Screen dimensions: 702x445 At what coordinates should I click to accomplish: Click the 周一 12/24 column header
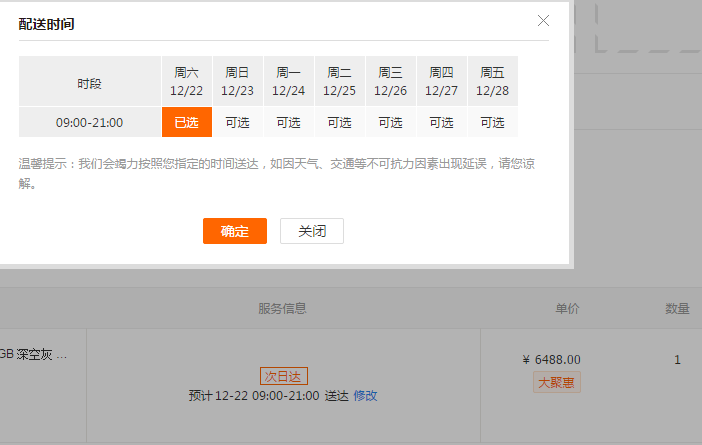click(x=288, y=81)
